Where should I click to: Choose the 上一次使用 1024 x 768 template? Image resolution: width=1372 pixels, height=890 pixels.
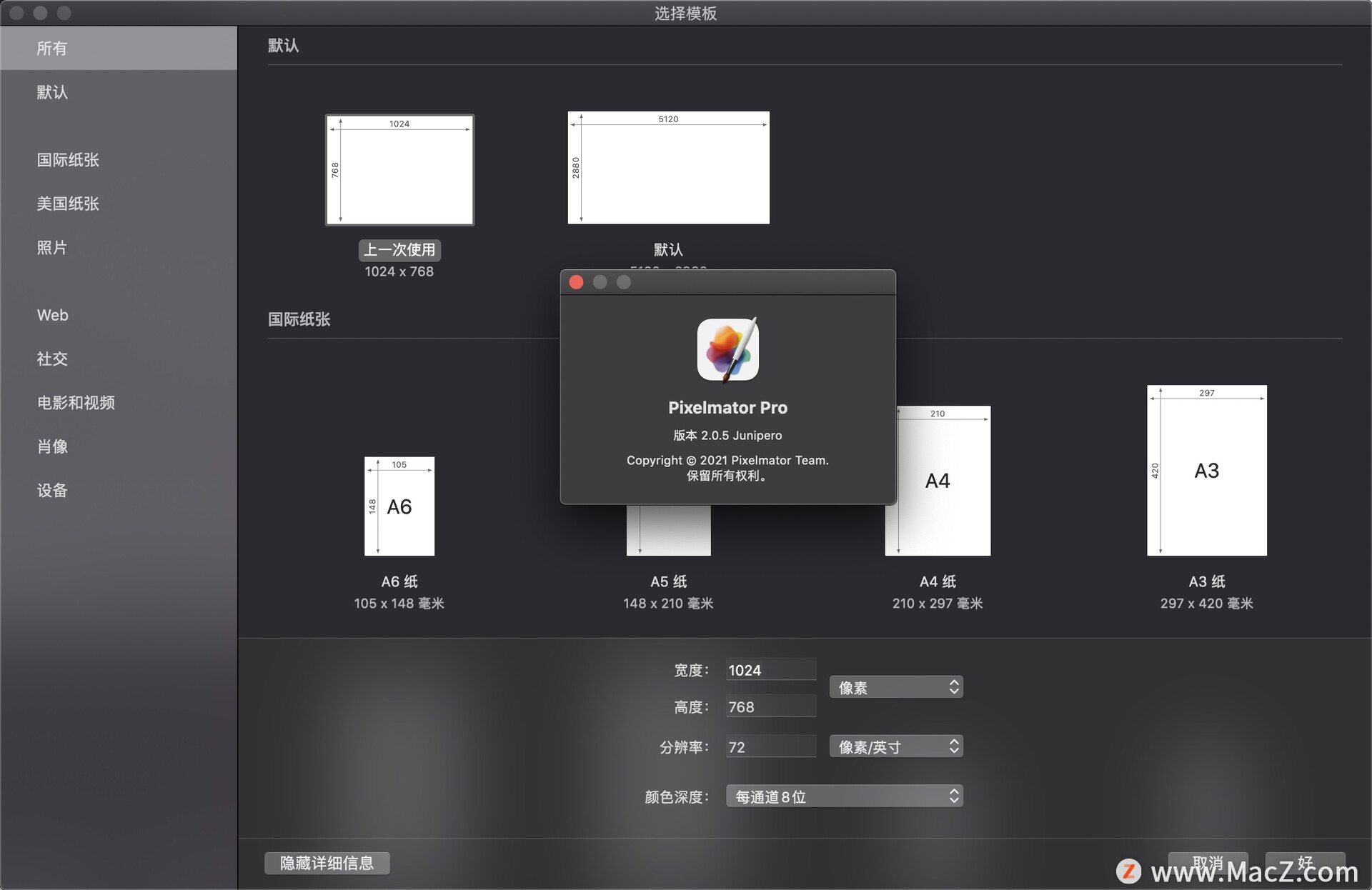[399, 170]
